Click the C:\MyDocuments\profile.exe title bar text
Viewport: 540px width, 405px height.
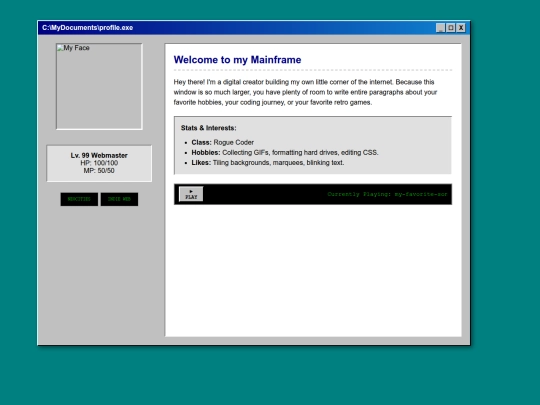coord(87,28)
